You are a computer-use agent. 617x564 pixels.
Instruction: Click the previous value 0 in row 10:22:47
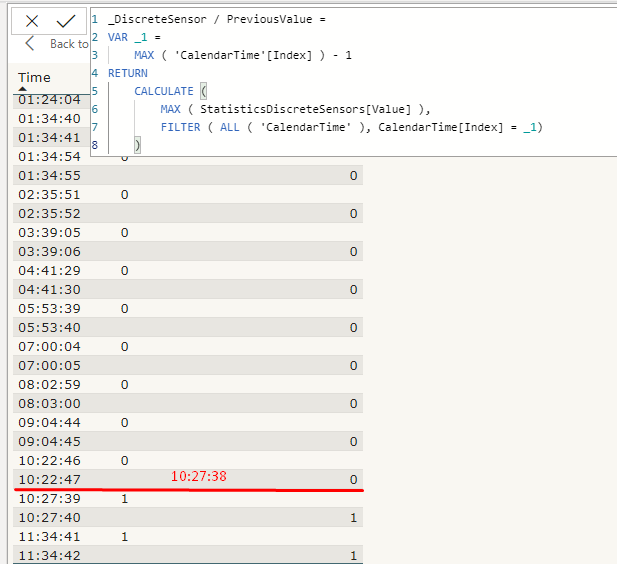click(353, 479)
